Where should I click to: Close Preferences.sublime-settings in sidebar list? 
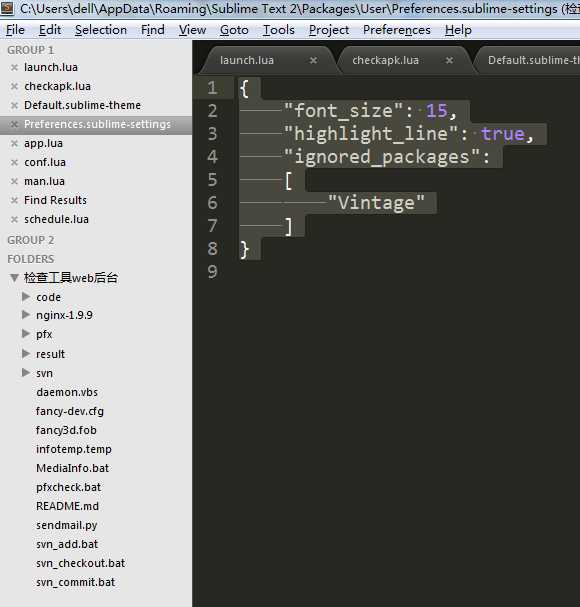click(x=14, y=124)
